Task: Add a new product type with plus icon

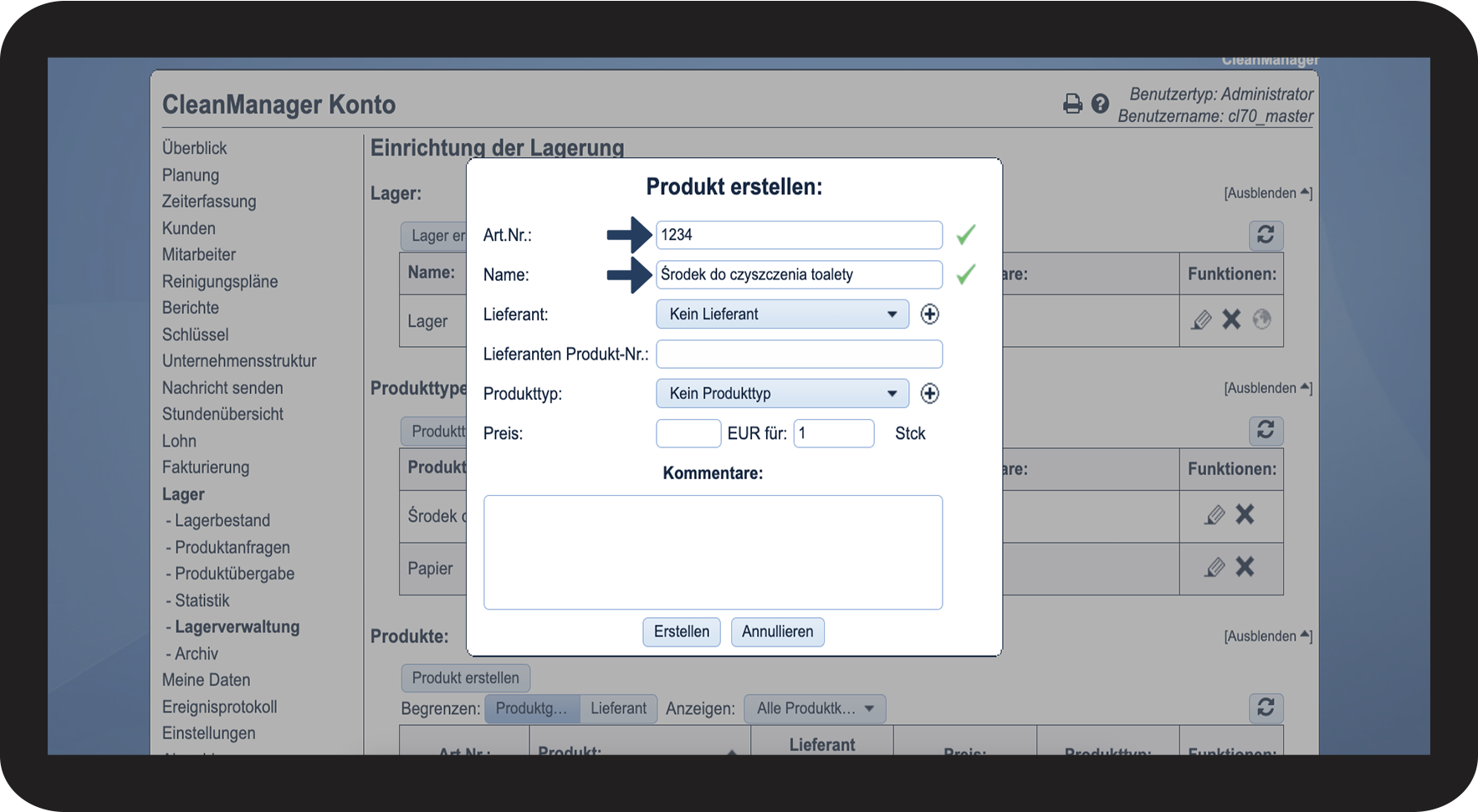Action: (929, 394)
